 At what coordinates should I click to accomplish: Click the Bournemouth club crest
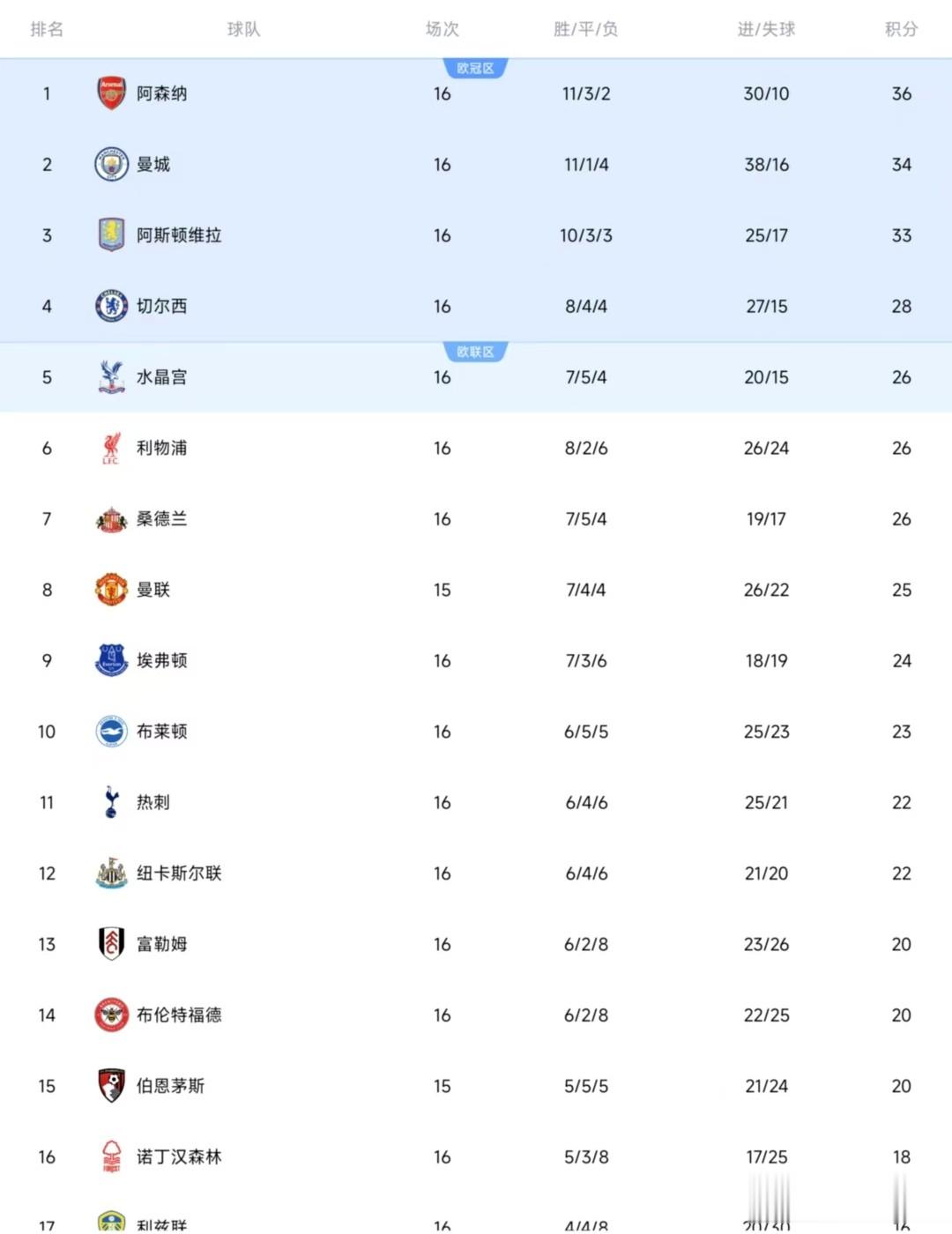[111, 1086]
